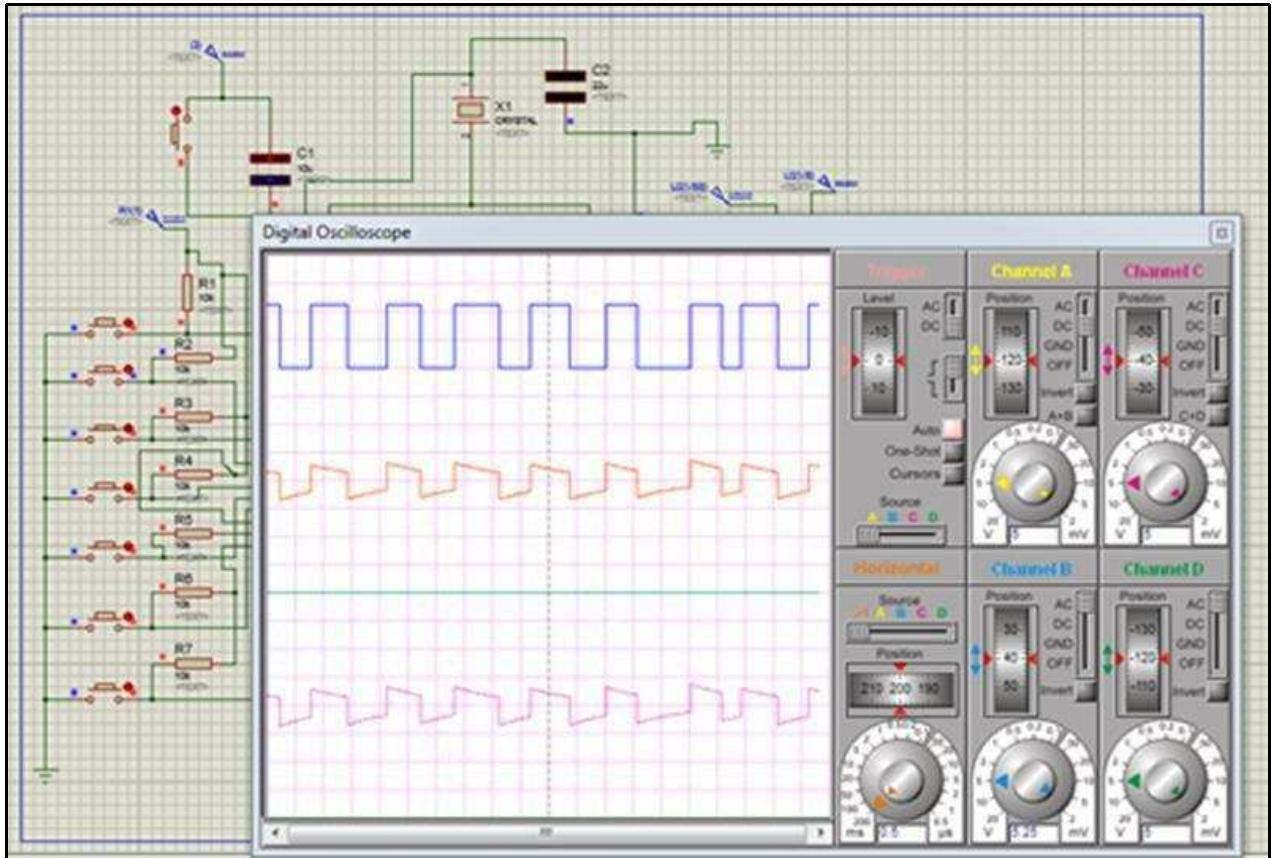
Task: Adjust the Trigger Source slider
Action: pyautogui.click(x=900, y=535)
